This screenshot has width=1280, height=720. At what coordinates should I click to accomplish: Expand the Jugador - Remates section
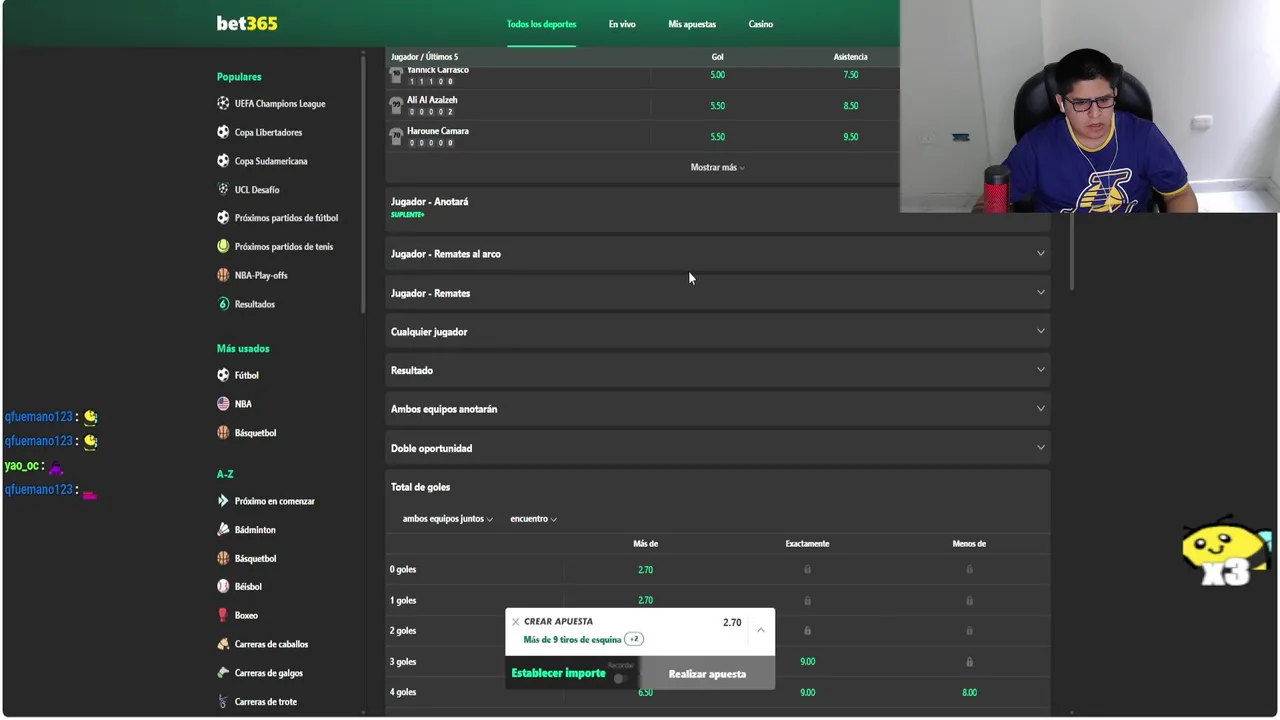pos(717,293)
